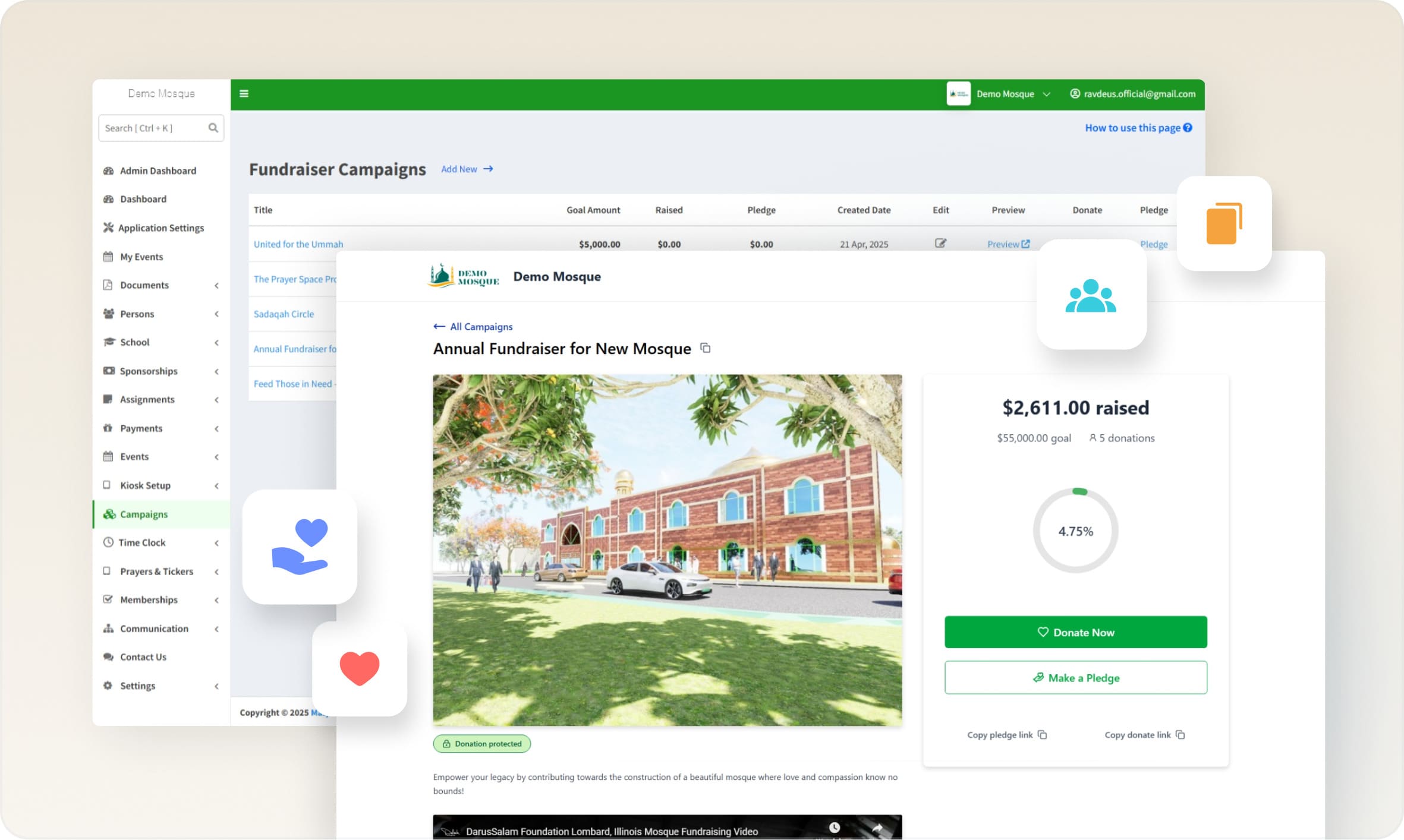Screen dimensions: 1404x840
Task: Click the Donation protected badge
Action: pyautogui.click(x=481, y=744)
